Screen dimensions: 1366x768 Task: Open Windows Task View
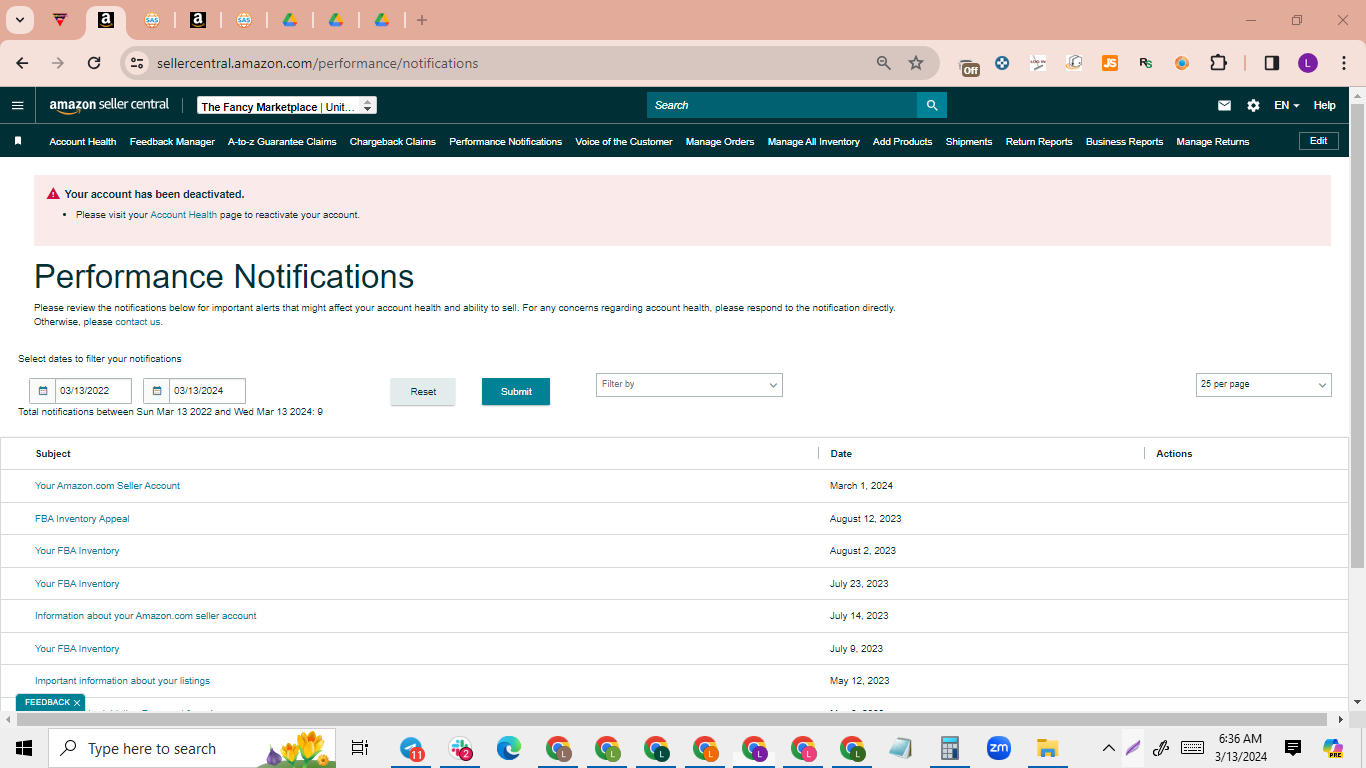360,748
